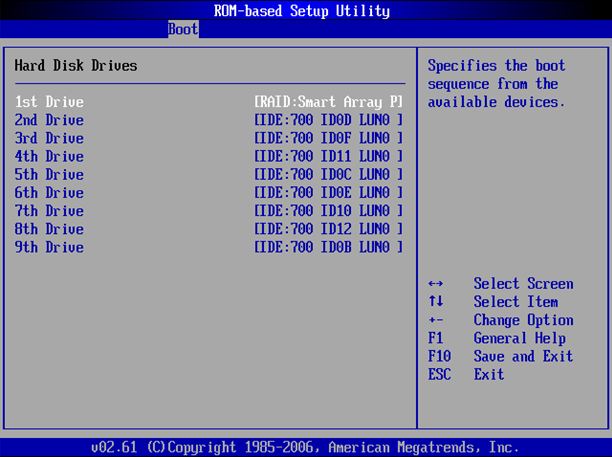Viewport: 612px width, 457px height.
Task: Select the Boot tab
Action: coord(183,30)
